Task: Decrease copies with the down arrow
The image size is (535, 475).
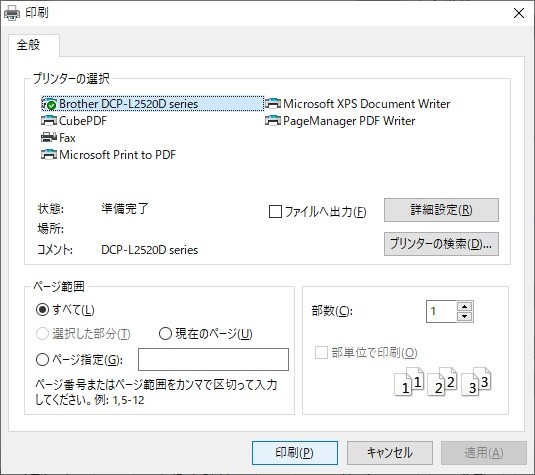Action: (464, 316)
